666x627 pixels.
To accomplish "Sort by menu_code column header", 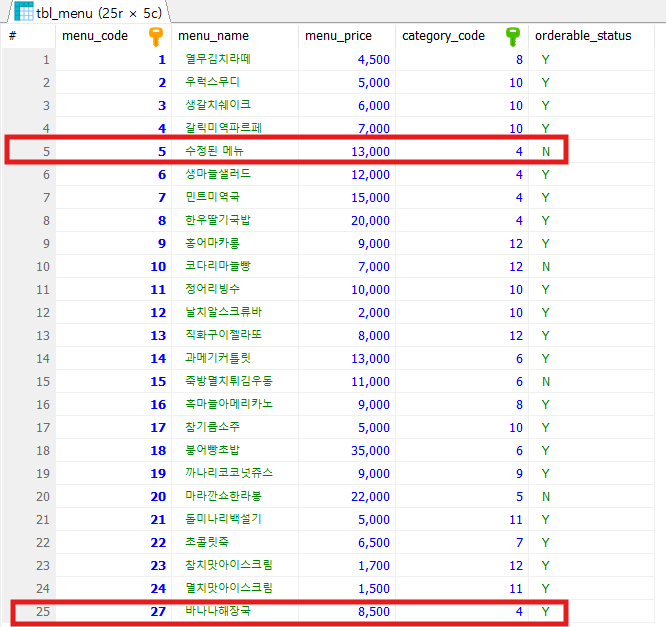I will [113, 36].
